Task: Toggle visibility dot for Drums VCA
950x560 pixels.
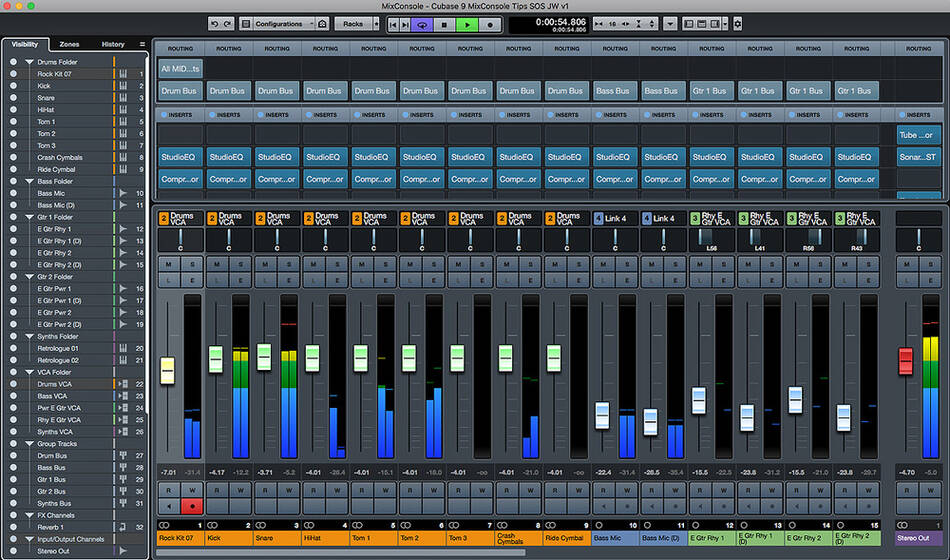Action: click(x=13, y=384)
